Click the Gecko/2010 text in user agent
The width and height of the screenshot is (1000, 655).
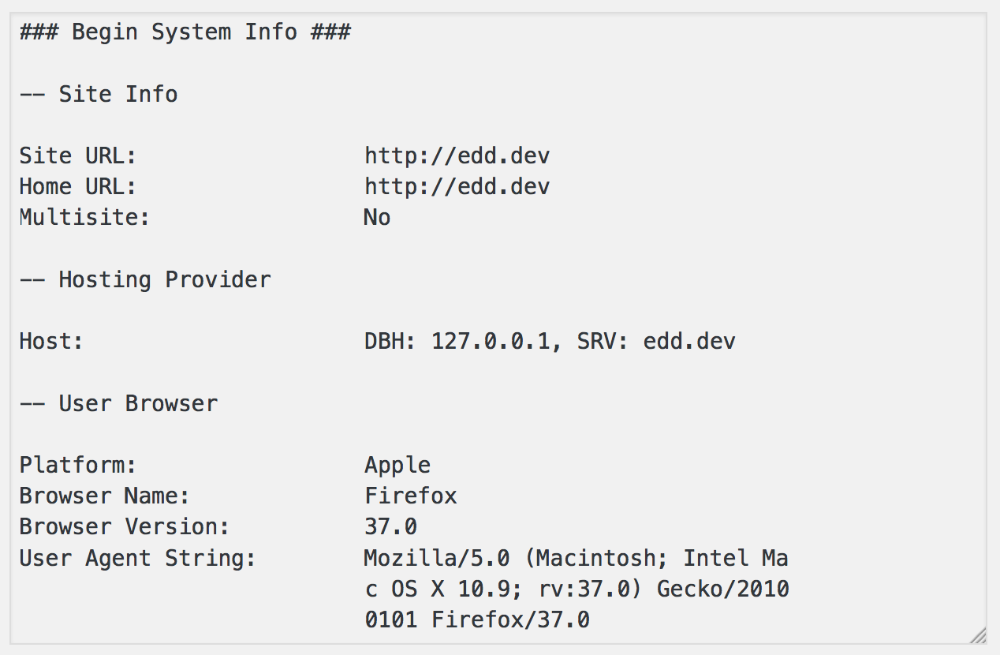click(723, 589)
